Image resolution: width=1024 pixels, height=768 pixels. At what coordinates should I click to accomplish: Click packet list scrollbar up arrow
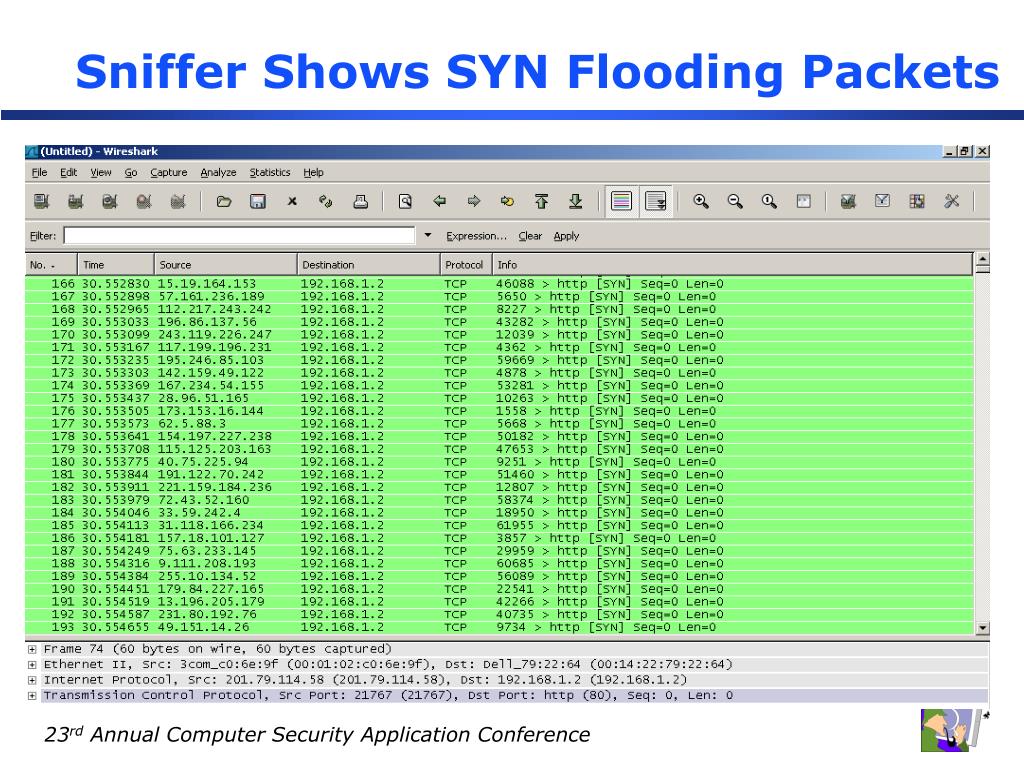click(x=982, y=259)
